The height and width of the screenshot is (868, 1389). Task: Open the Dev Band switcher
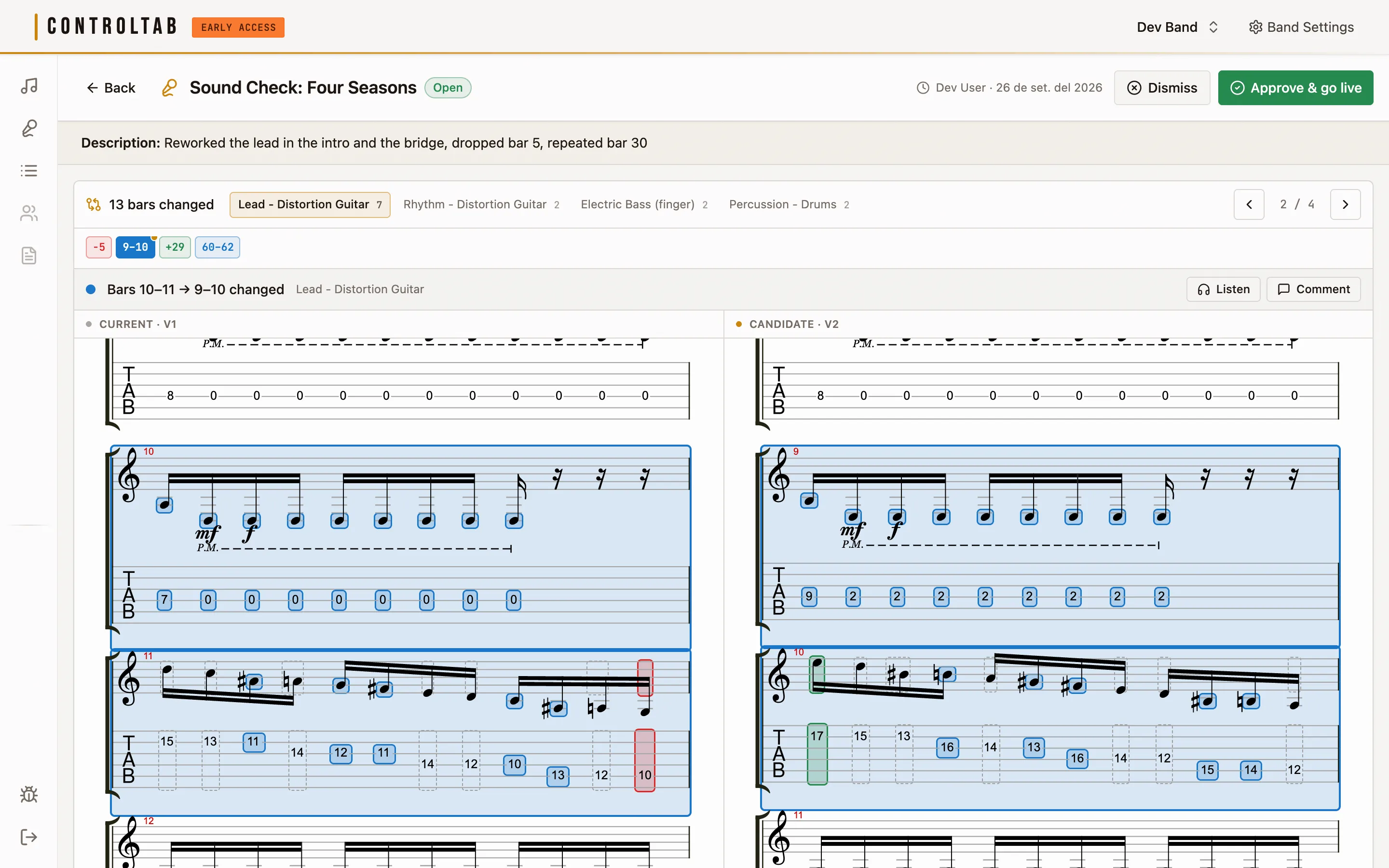pos(1177,27)
